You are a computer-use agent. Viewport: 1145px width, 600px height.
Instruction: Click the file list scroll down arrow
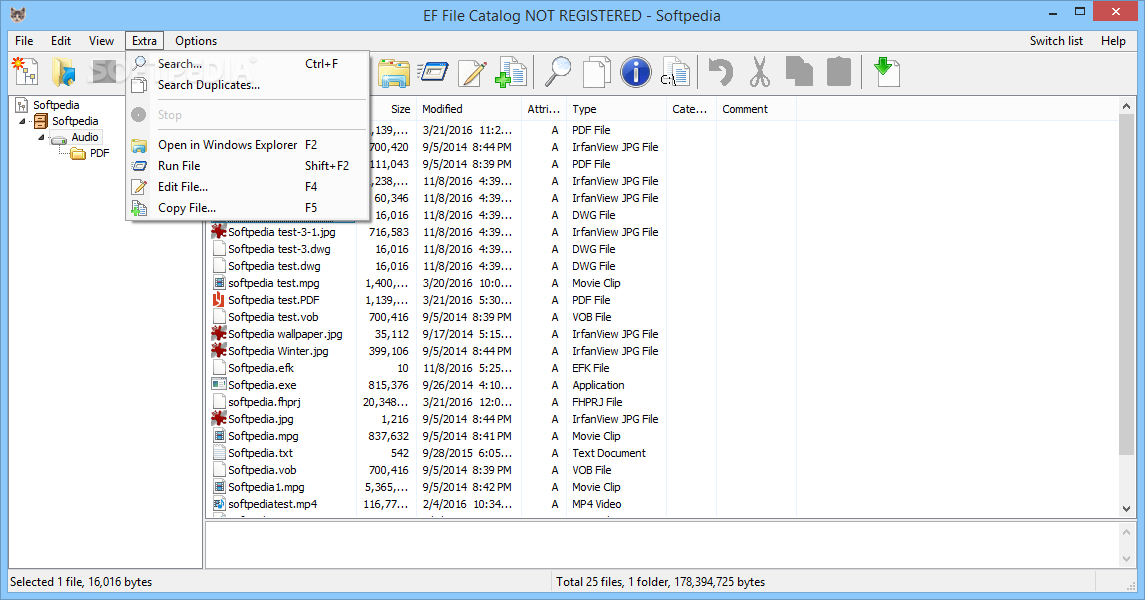click(x=1126, y=509)
